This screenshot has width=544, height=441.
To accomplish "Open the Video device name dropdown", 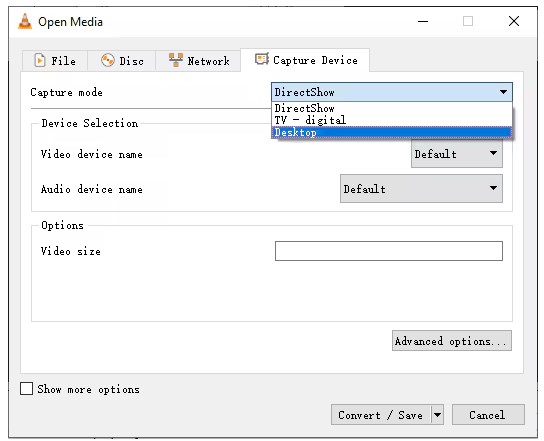I will coord(457,154).
